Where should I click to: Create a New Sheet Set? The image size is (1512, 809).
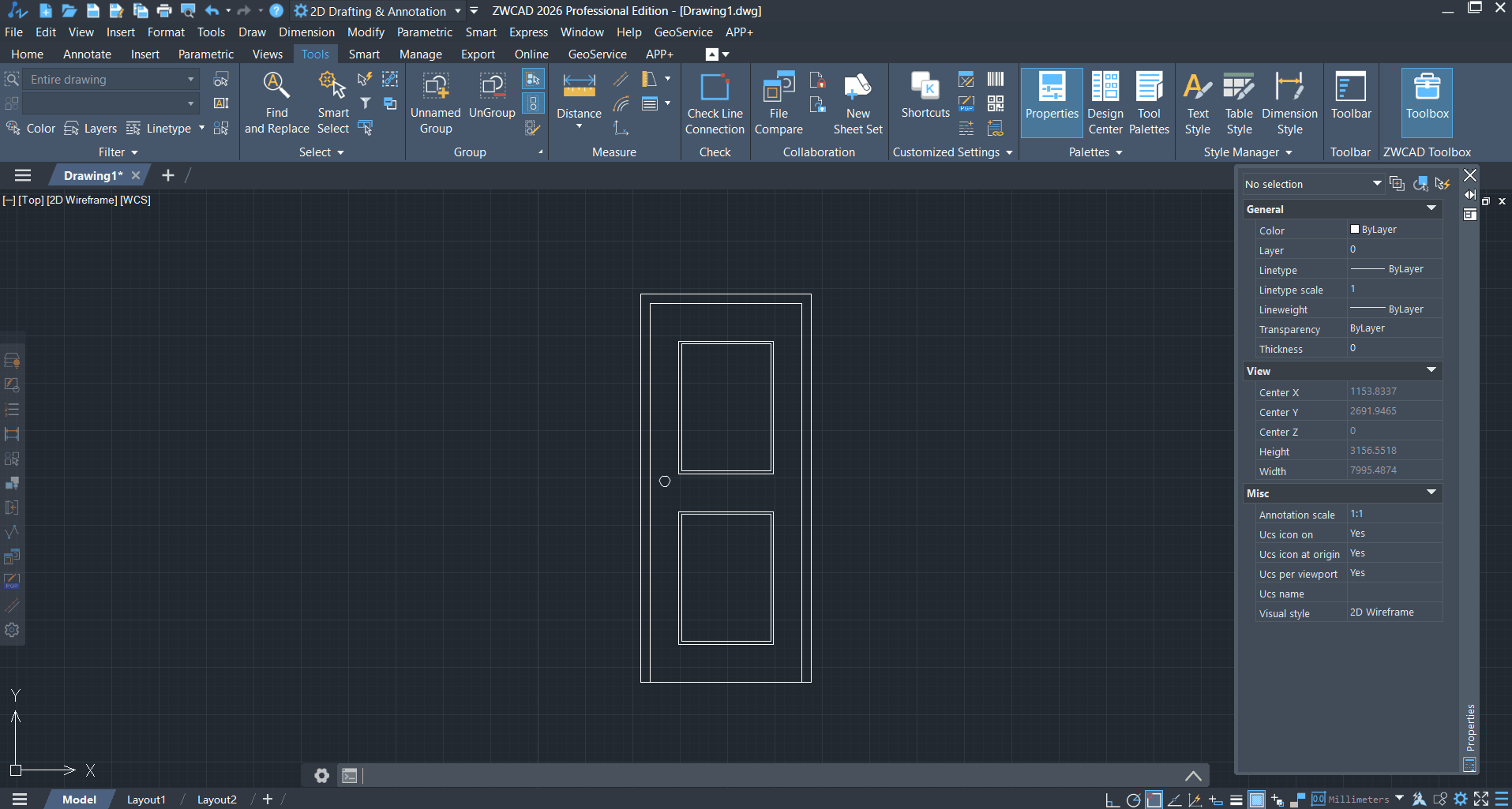coord(857,101)
